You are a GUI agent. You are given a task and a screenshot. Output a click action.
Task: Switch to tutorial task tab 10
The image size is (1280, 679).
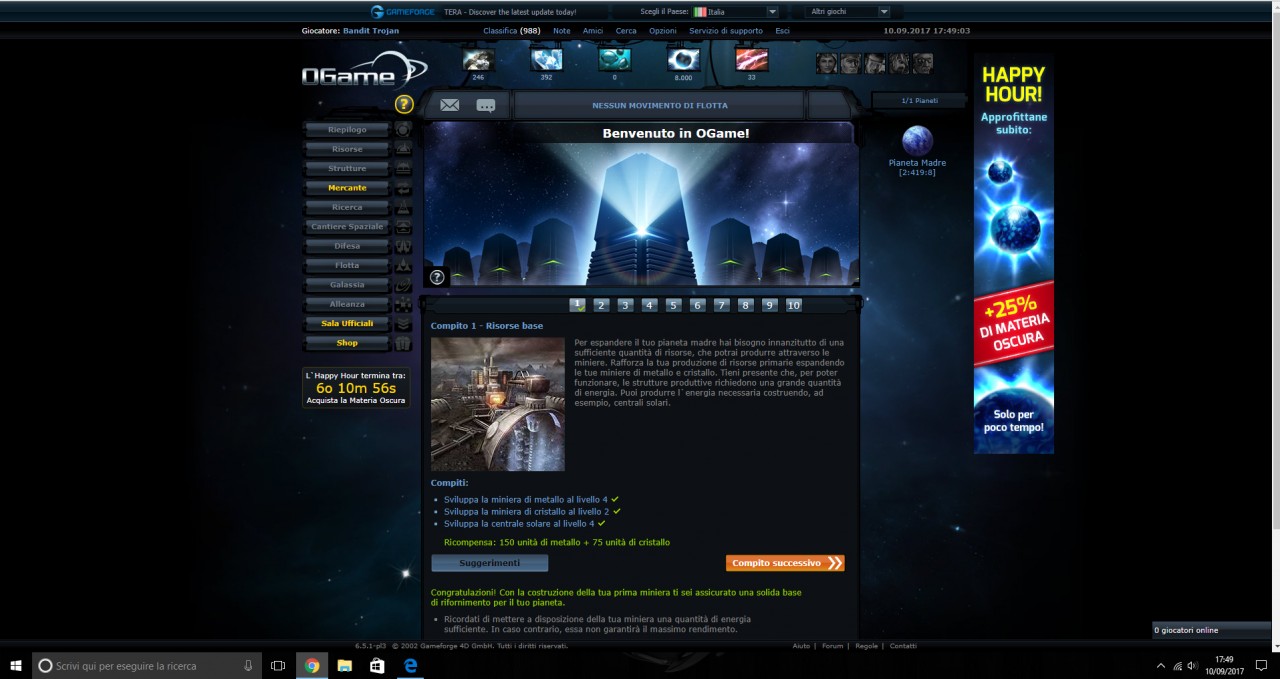(793, 305)
